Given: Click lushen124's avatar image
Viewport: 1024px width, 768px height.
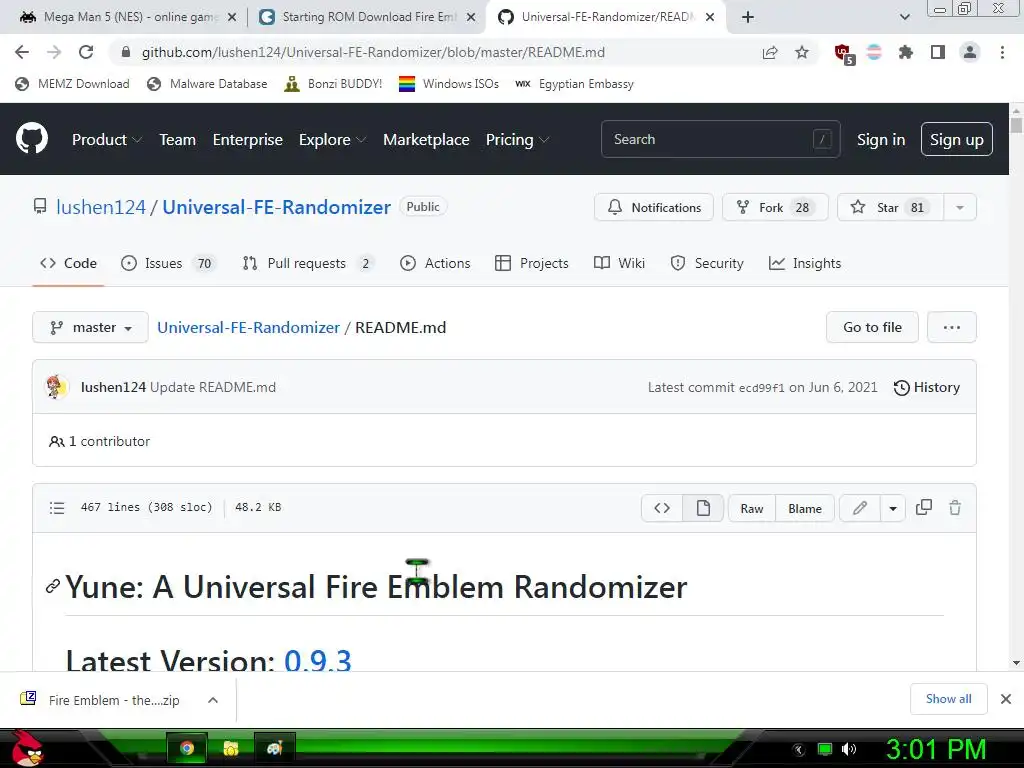Looking at the screenshot, I should tap(56, 387).
